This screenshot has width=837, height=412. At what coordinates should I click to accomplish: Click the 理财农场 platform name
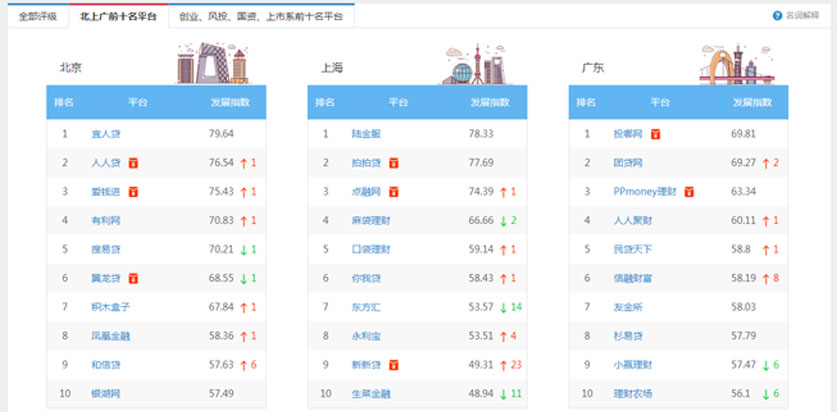click(633, 394)
